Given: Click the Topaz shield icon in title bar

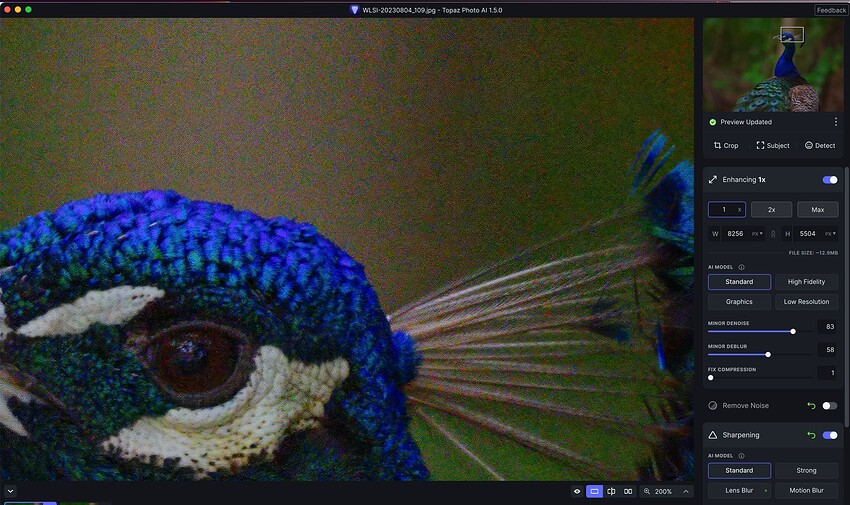Looking at the screenshot, I should tap(354, 10).
